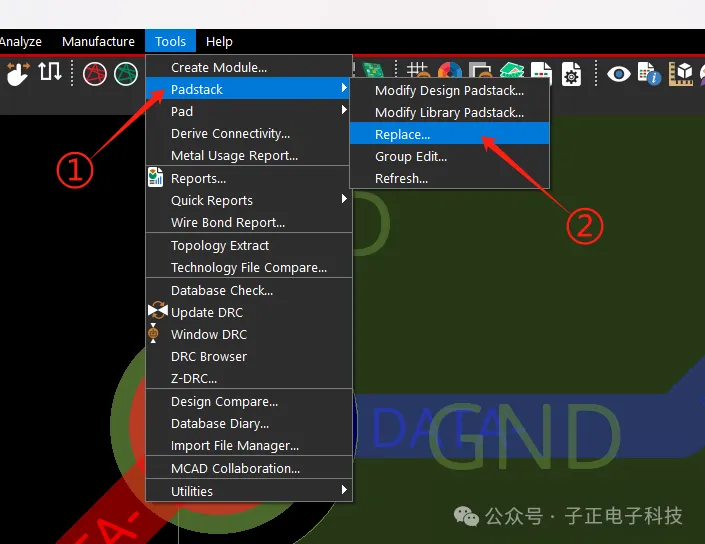This screenshot has width=705, height=544.
Task: Select Create Module... menu entry
Action: click(249, 67)
